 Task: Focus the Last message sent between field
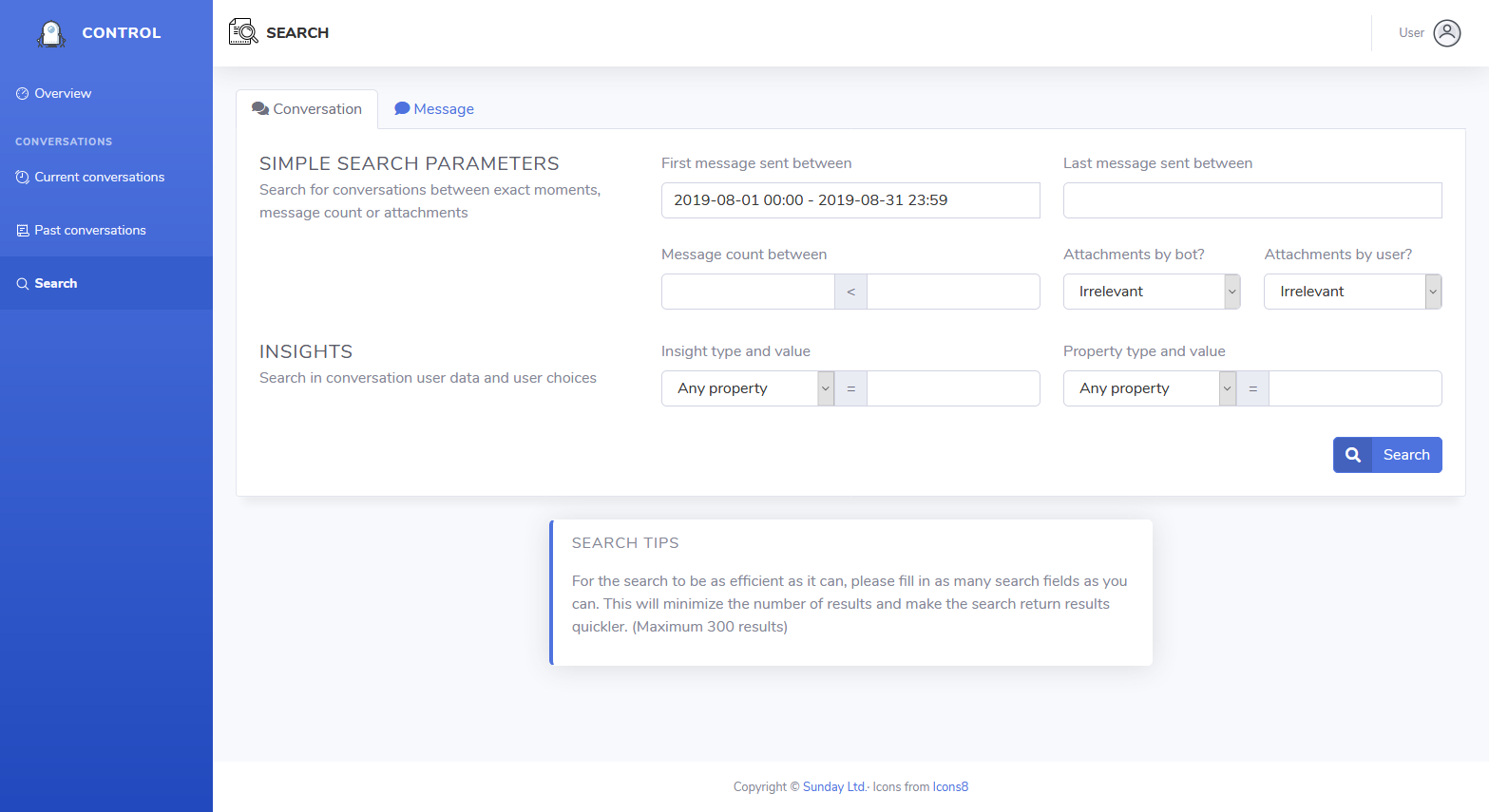[x=1251, y=200]
